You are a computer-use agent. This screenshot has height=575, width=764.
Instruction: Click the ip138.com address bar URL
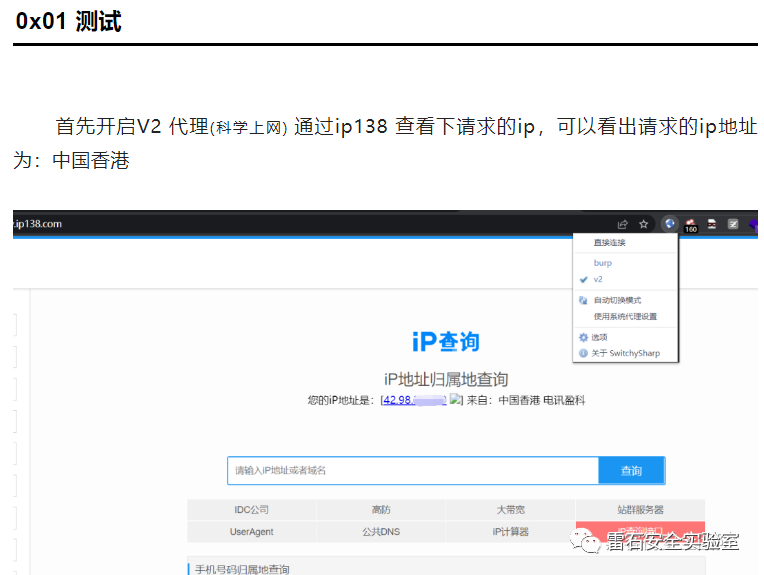pyautogui.click(x=38, y=224)
